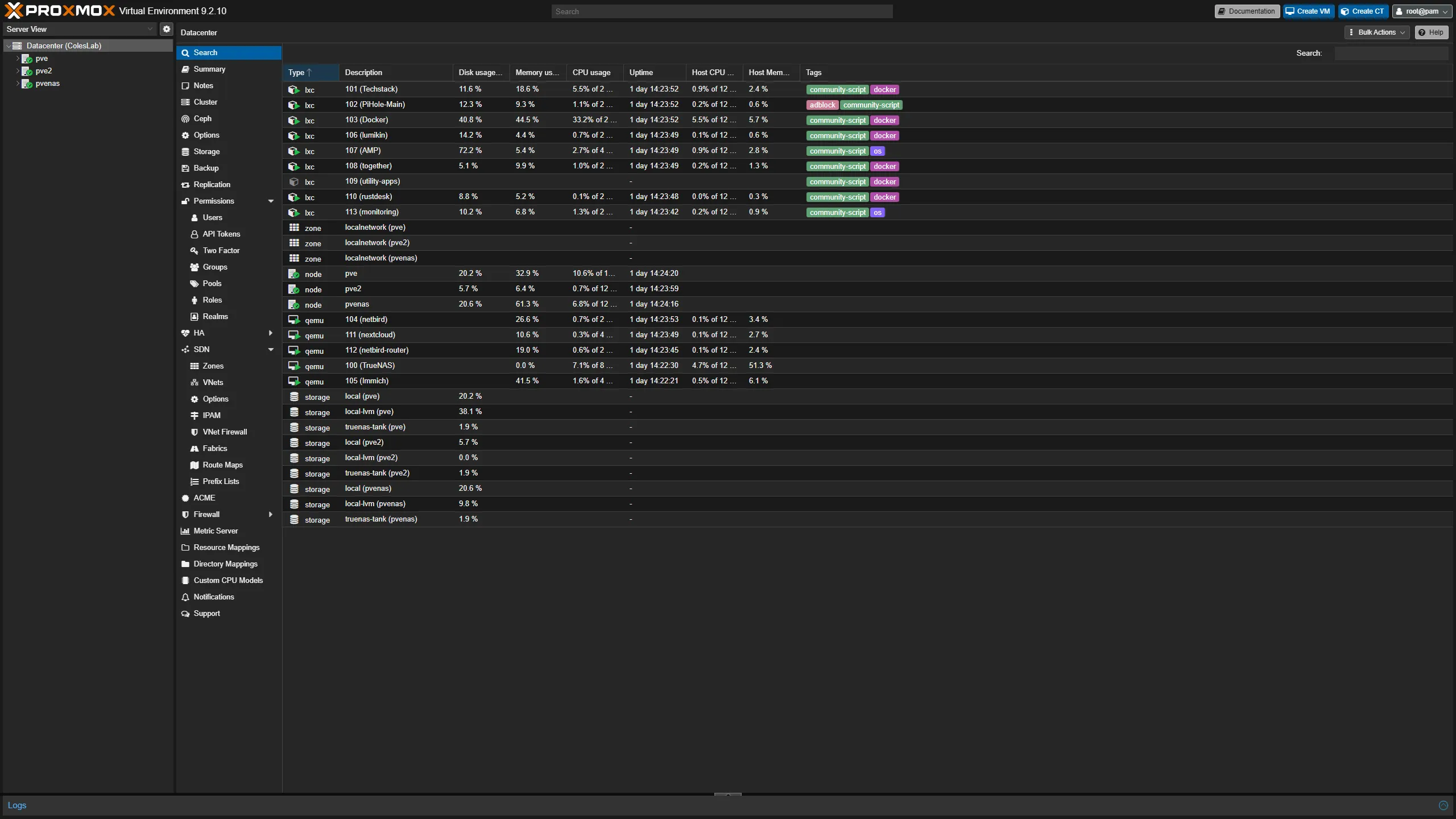Click the storage icon for truenas-tank (pvenas)
Viewport: 1456px width, 819px height.
coord(294,519)
